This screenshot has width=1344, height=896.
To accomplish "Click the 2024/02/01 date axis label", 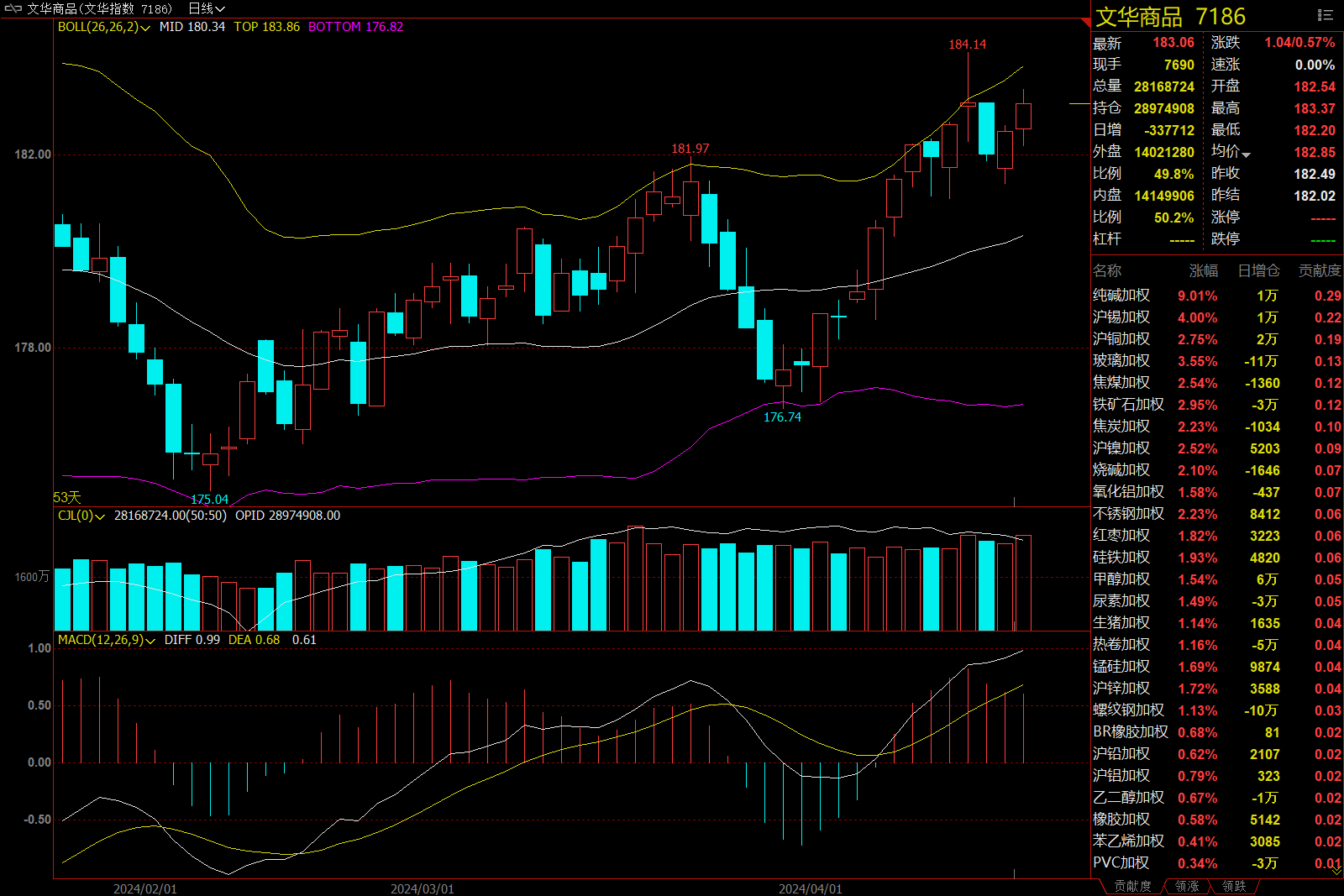I will (x=145, y=888).
